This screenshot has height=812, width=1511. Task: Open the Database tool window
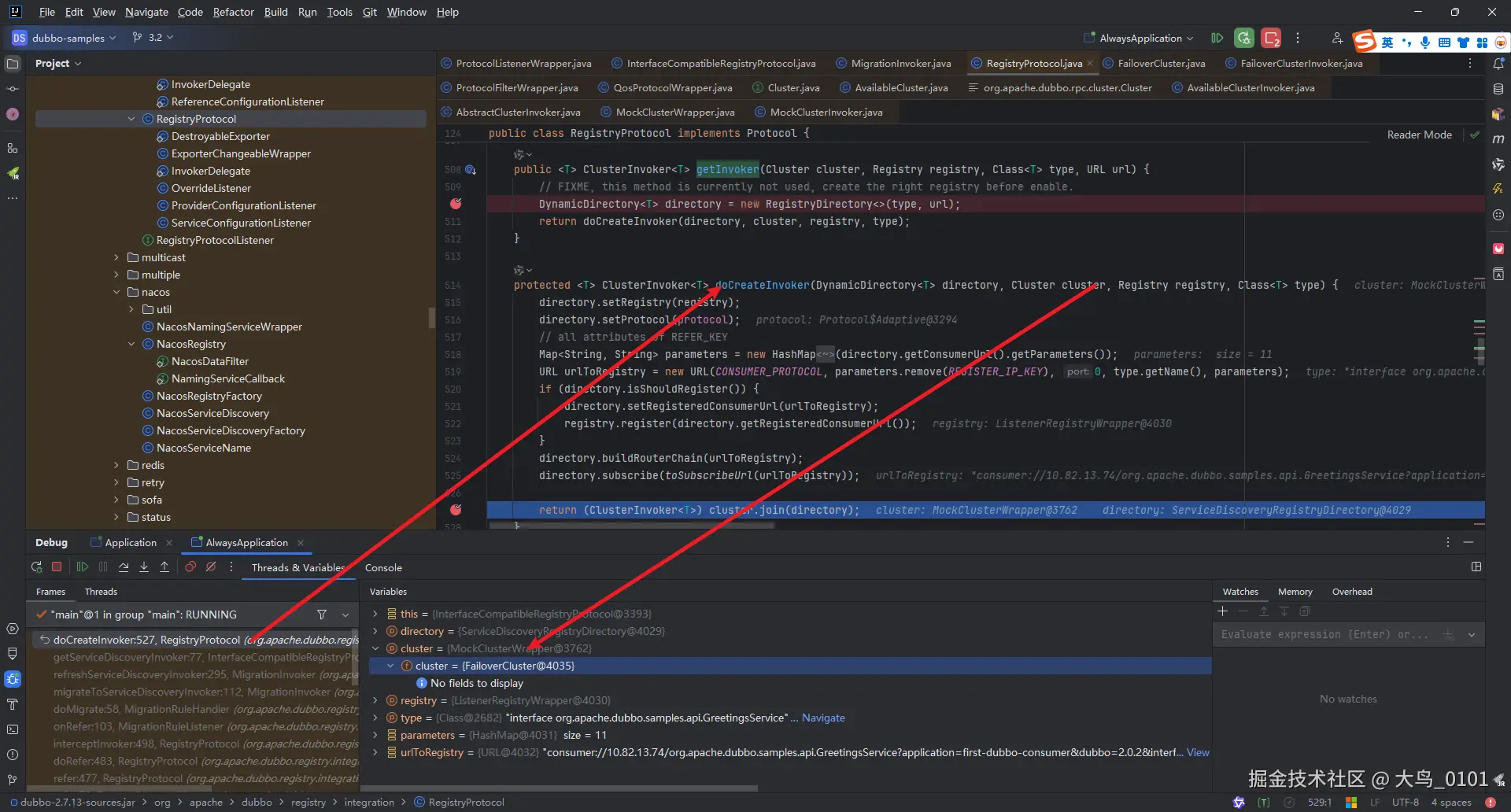coord(1498,89)
